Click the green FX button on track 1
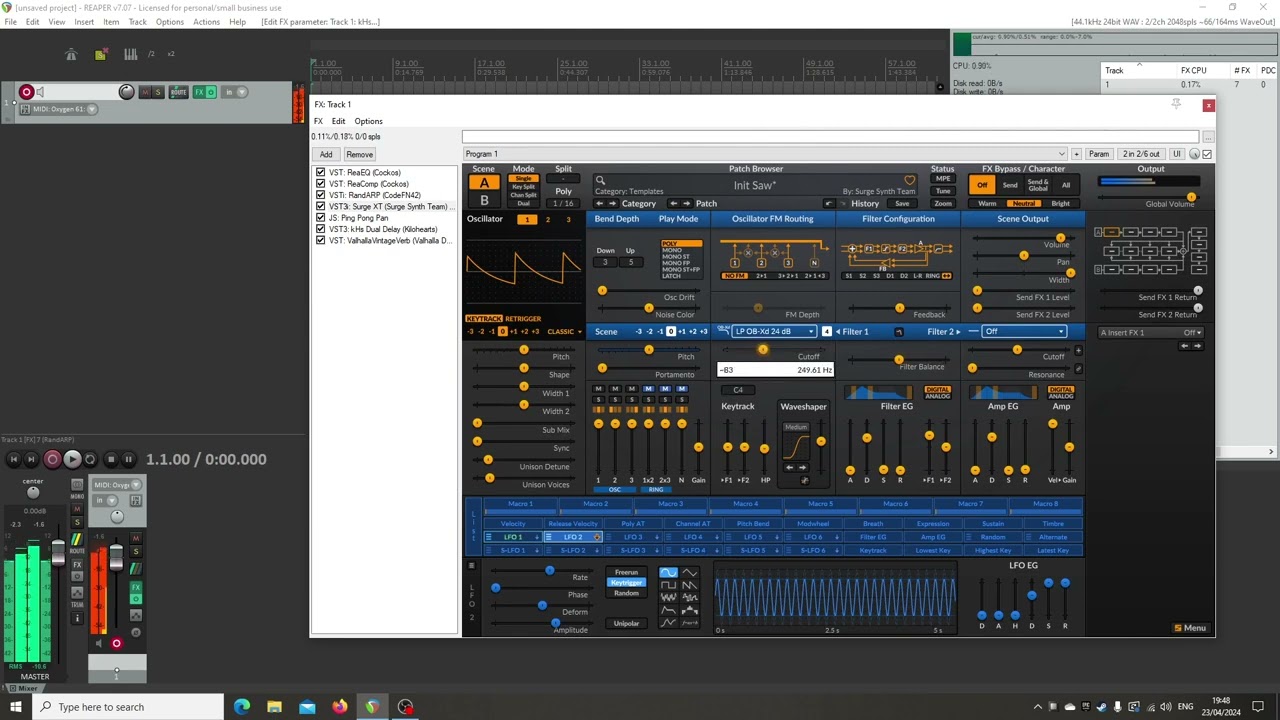The width and height of the screenshot is (1280, 720). (199, 92)
